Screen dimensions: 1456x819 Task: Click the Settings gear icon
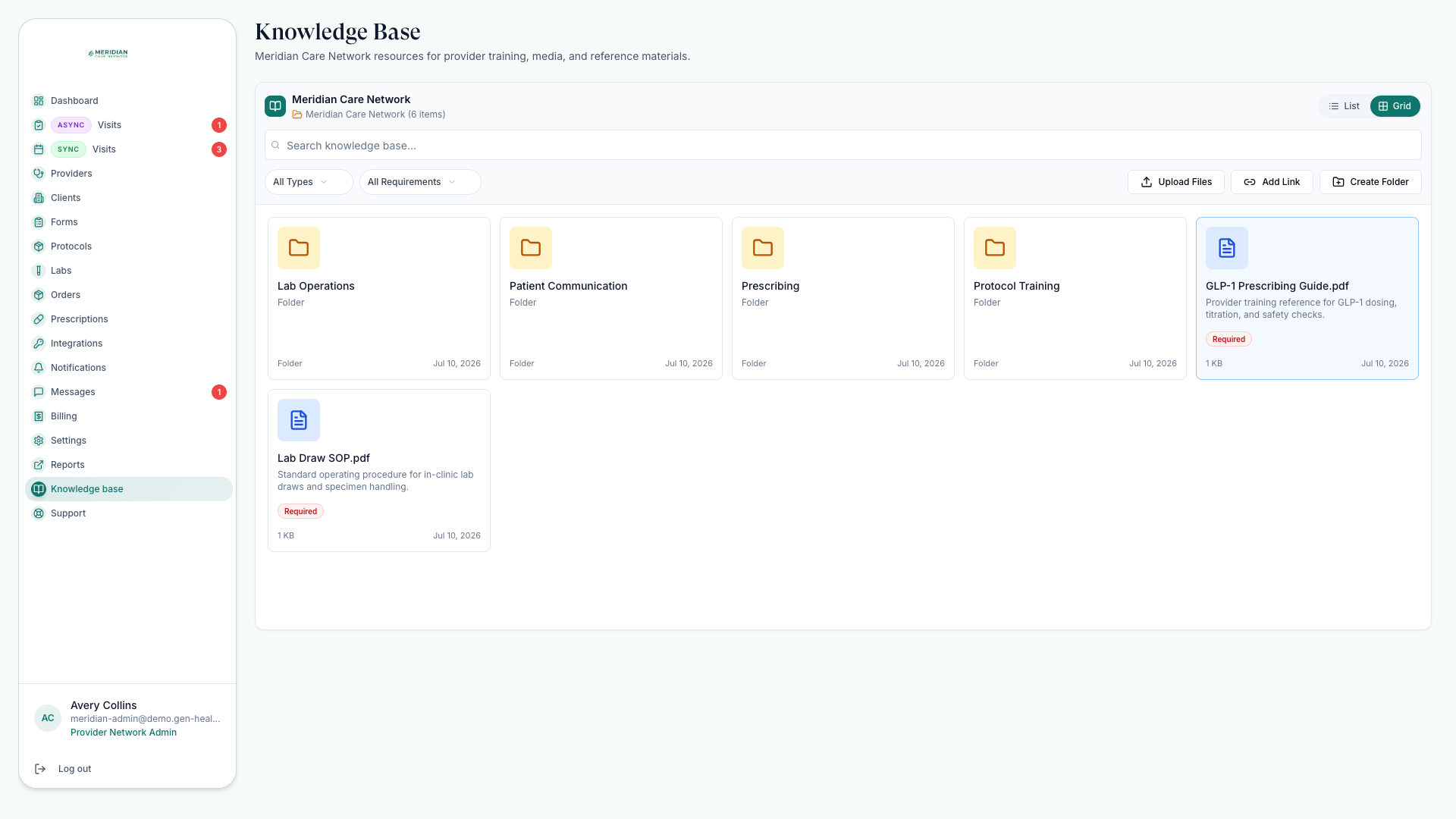39,441
